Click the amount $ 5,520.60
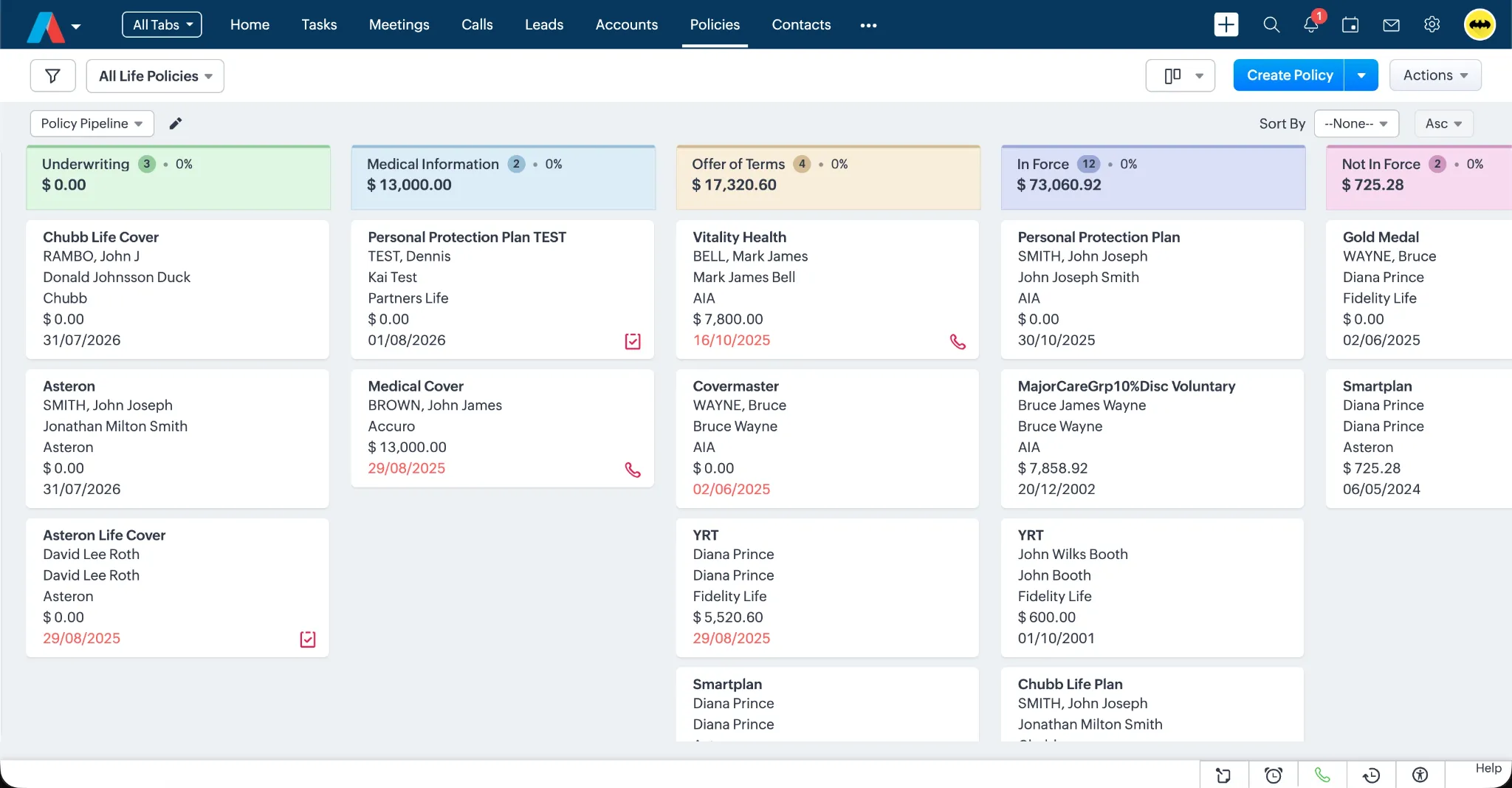The image size is (1512, 788). click(x=727, y=617)
